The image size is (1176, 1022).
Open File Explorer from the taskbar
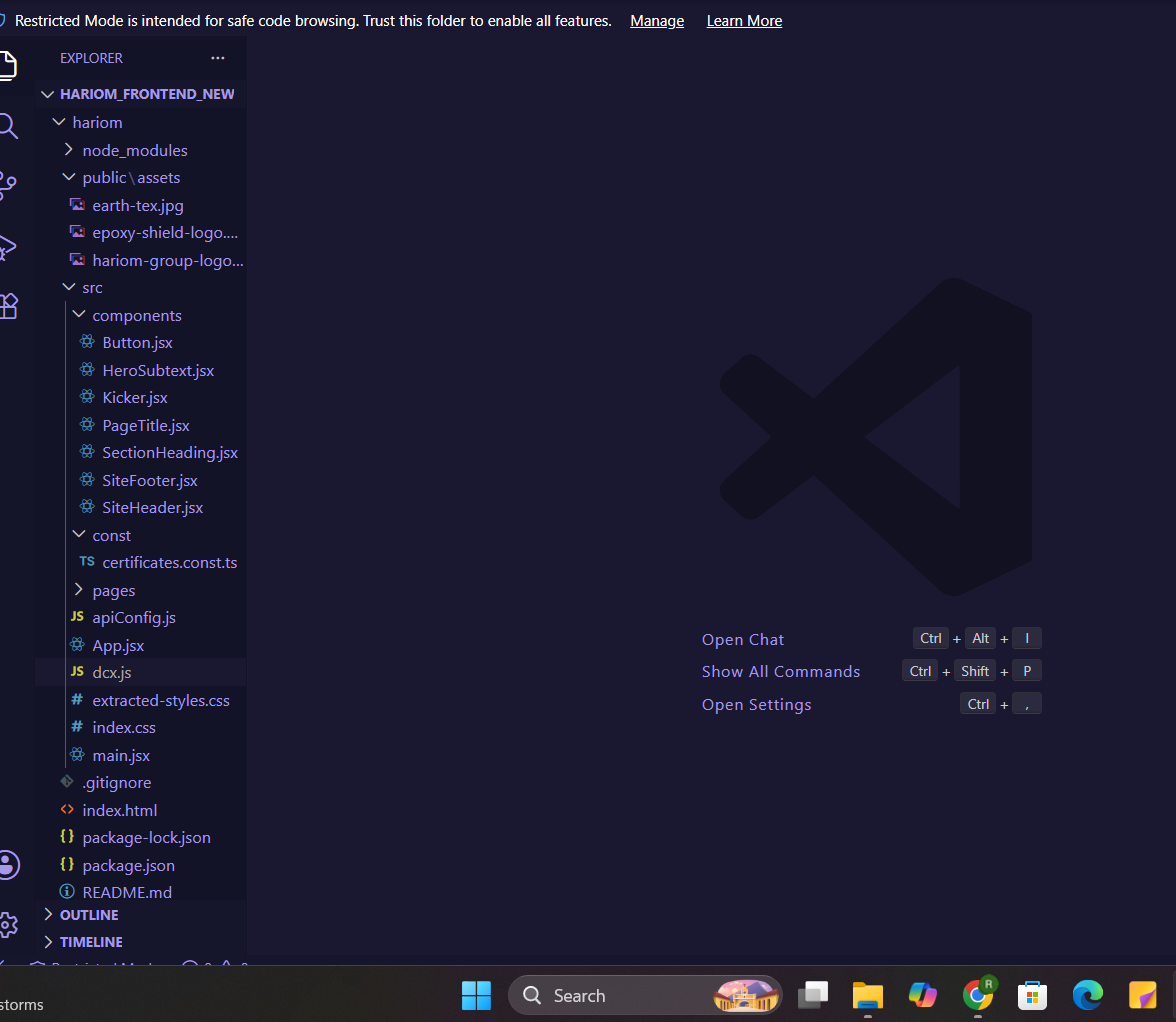coord(868,995)
